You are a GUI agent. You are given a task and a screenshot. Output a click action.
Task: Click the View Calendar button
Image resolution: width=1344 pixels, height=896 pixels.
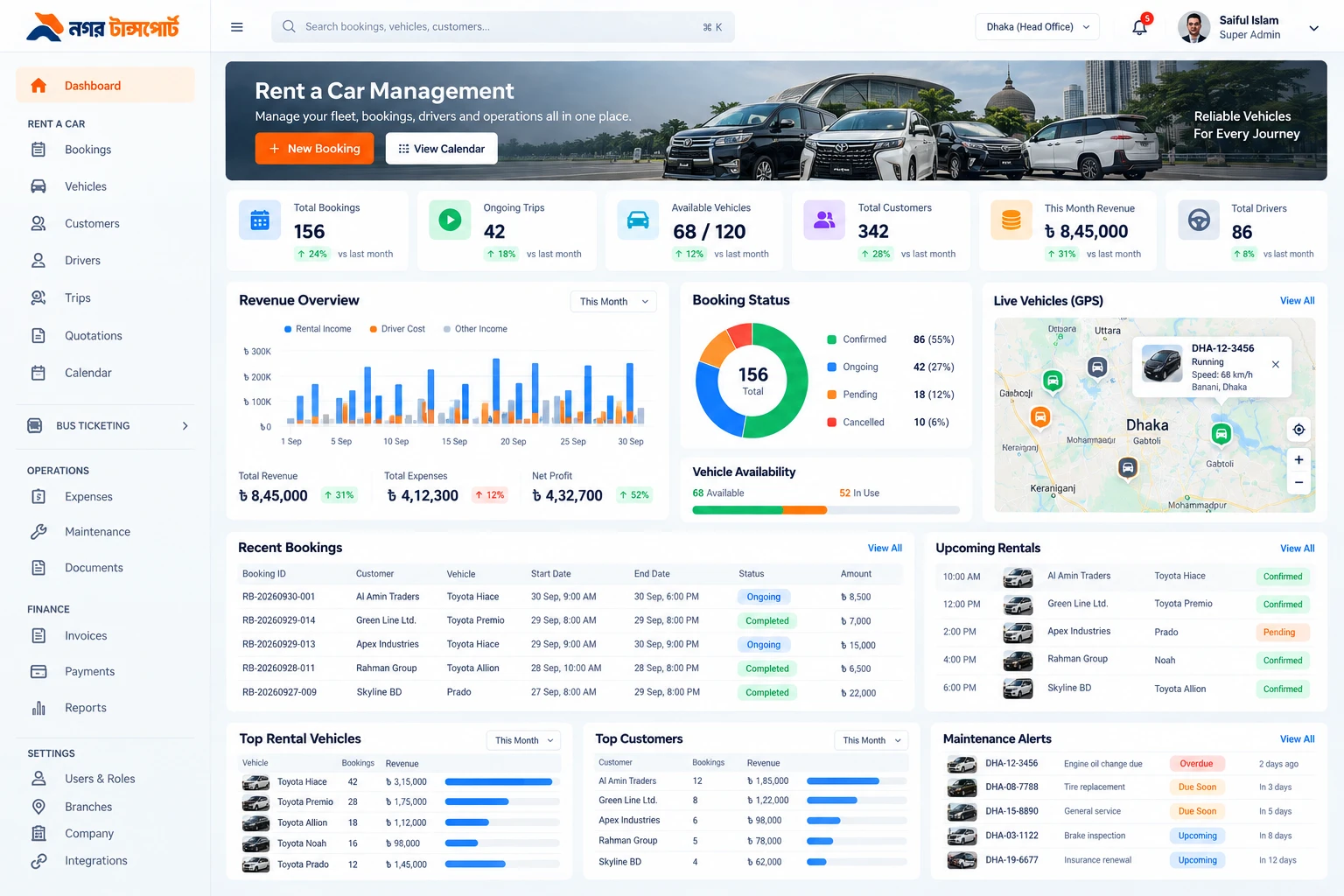(441, 149)
